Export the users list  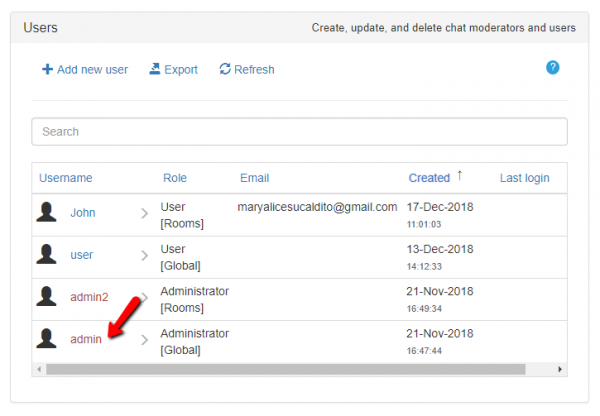coord(173,70)
